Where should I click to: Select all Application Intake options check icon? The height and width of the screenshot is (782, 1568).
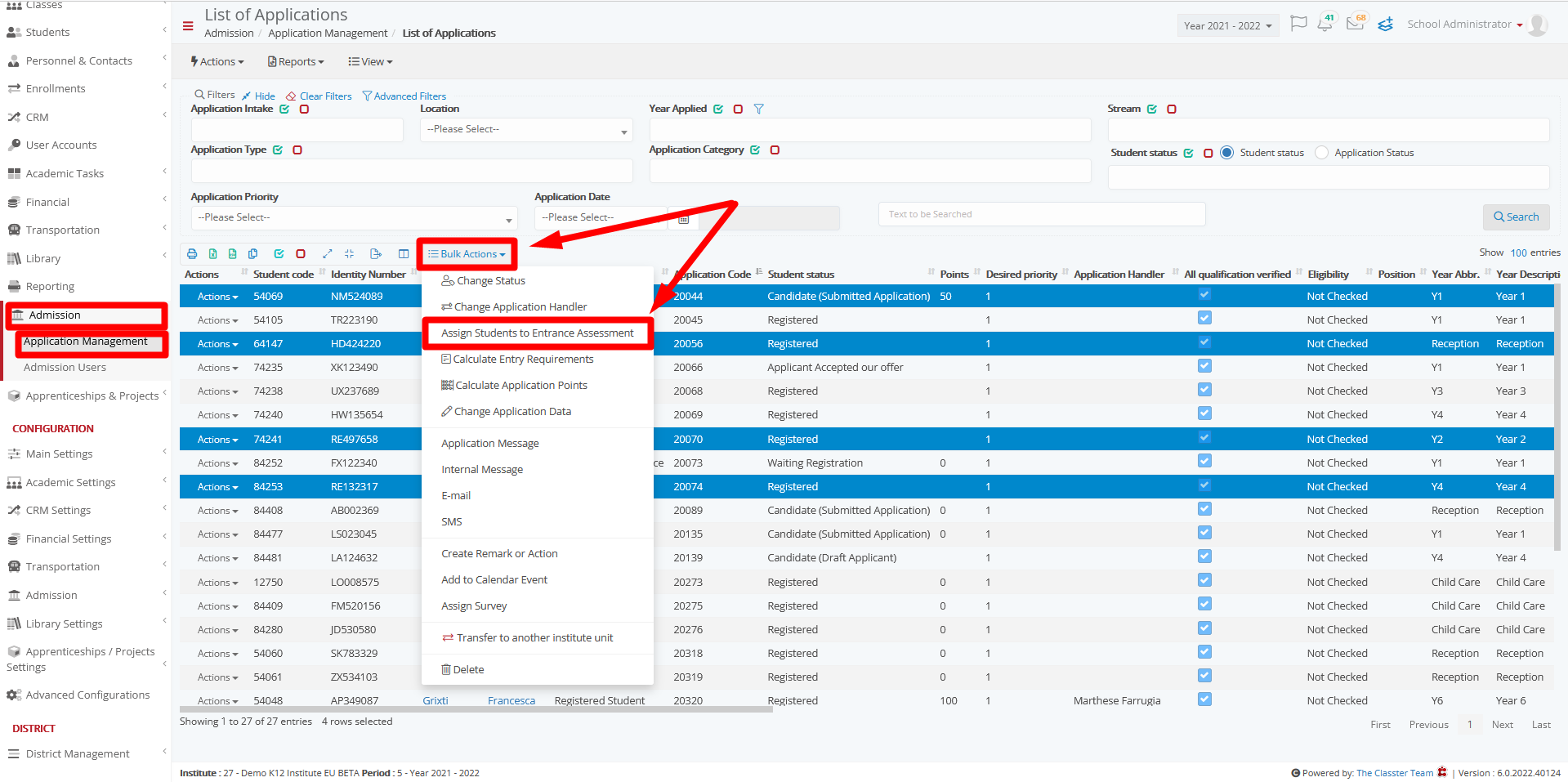tap(285, 109)
